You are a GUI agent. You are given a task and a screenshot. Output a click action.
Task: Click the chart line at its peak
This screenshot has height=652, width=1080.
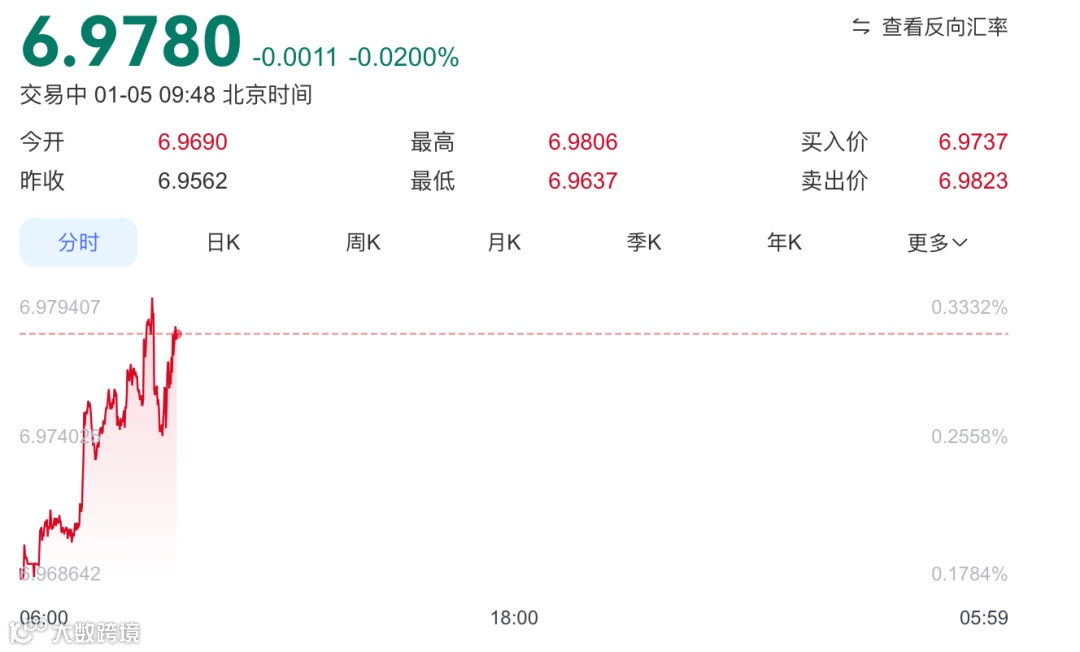click(x=152, y=300)
